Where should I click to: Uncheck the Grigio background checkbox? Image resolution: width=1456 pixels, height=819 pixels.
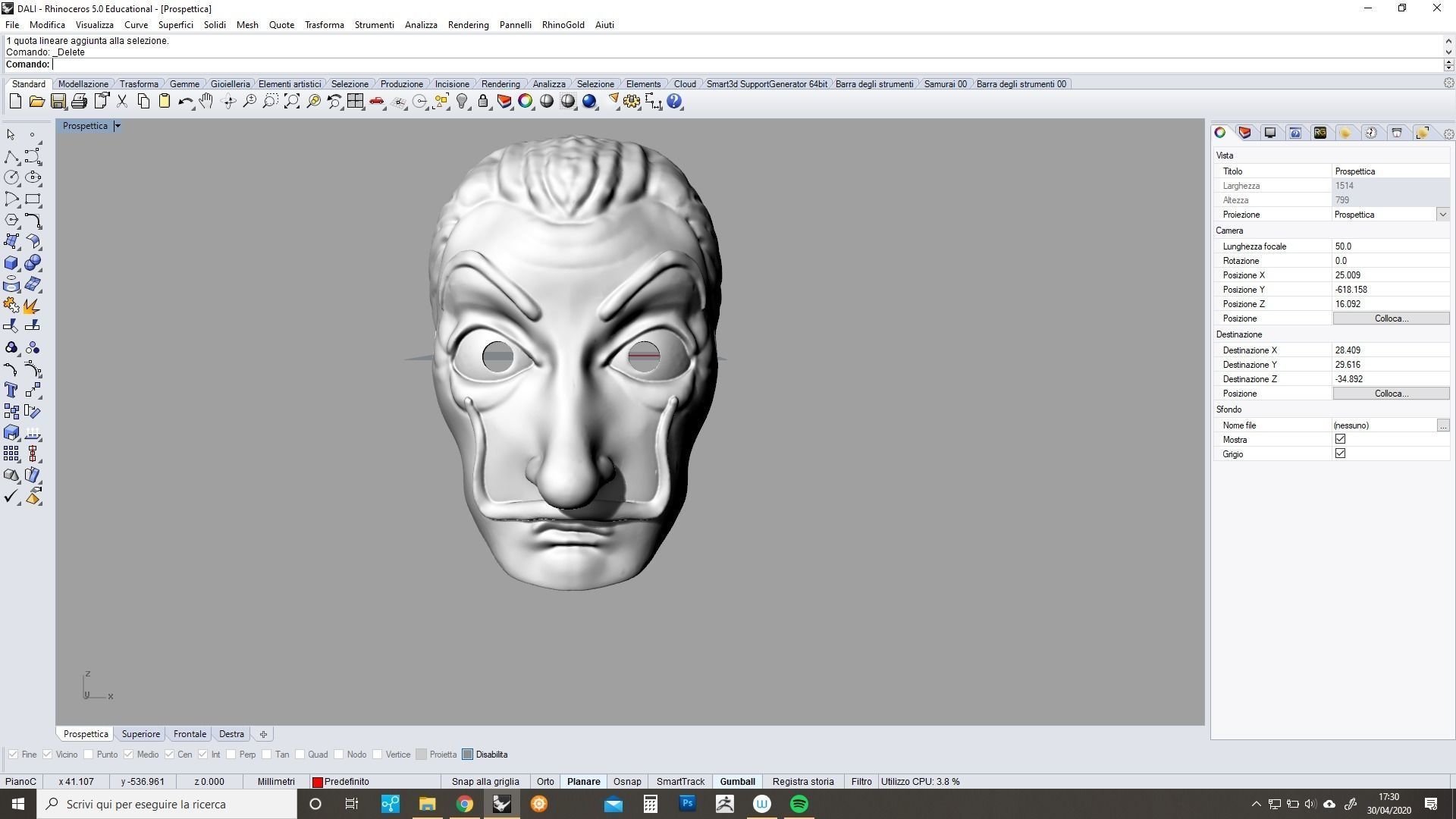coord(1340,453)
